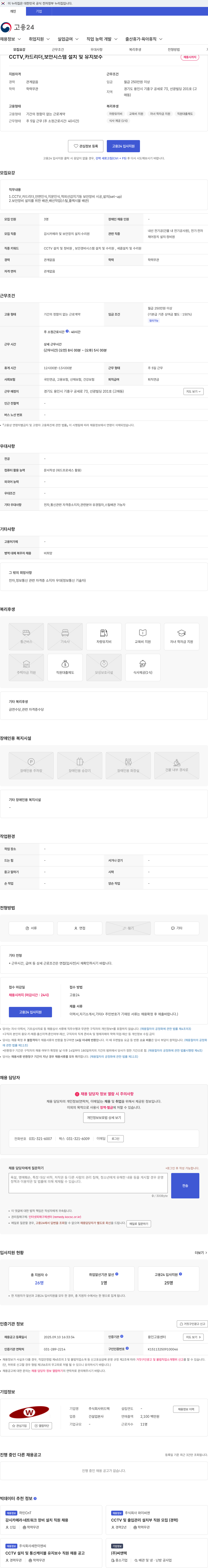Switch to the 기업 tab

click(x=39, y=12)
